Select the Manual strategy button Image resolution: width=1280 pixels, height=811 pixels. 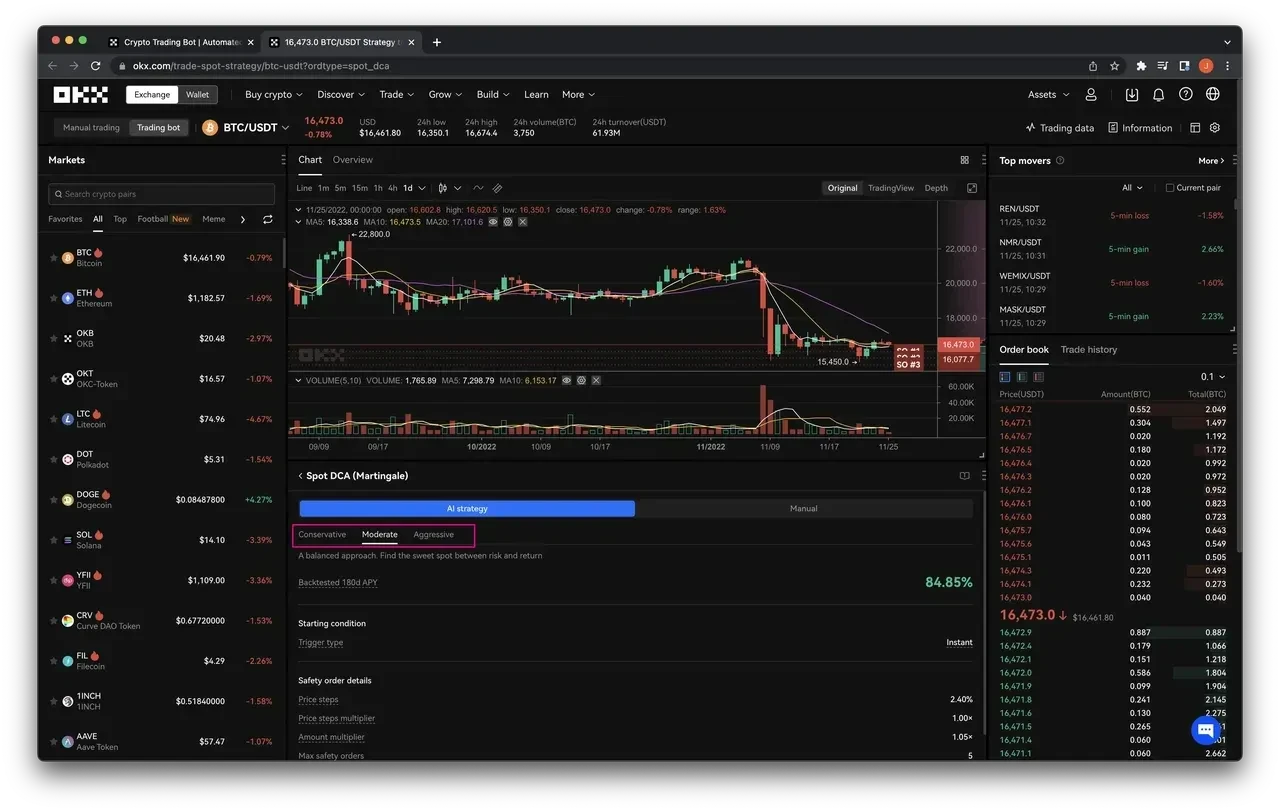click(803, 509)
